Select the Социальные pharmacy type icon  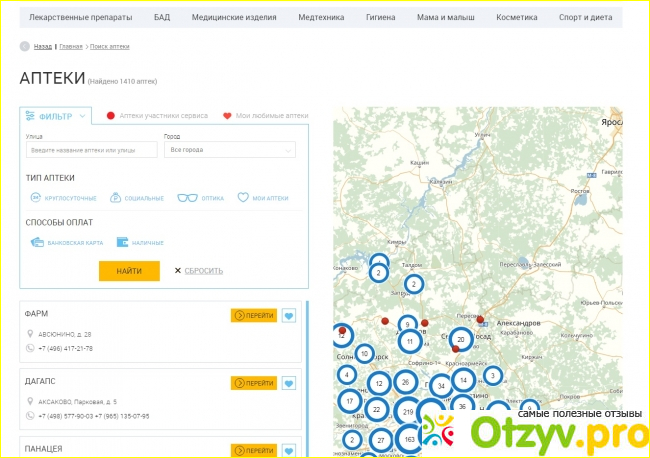coord(116,198)
